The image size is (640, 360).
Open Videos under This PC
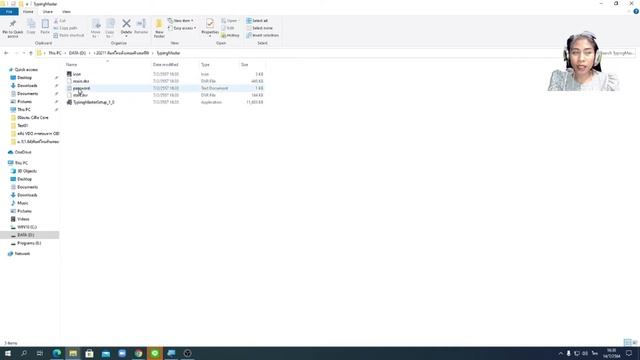[23, 219]
